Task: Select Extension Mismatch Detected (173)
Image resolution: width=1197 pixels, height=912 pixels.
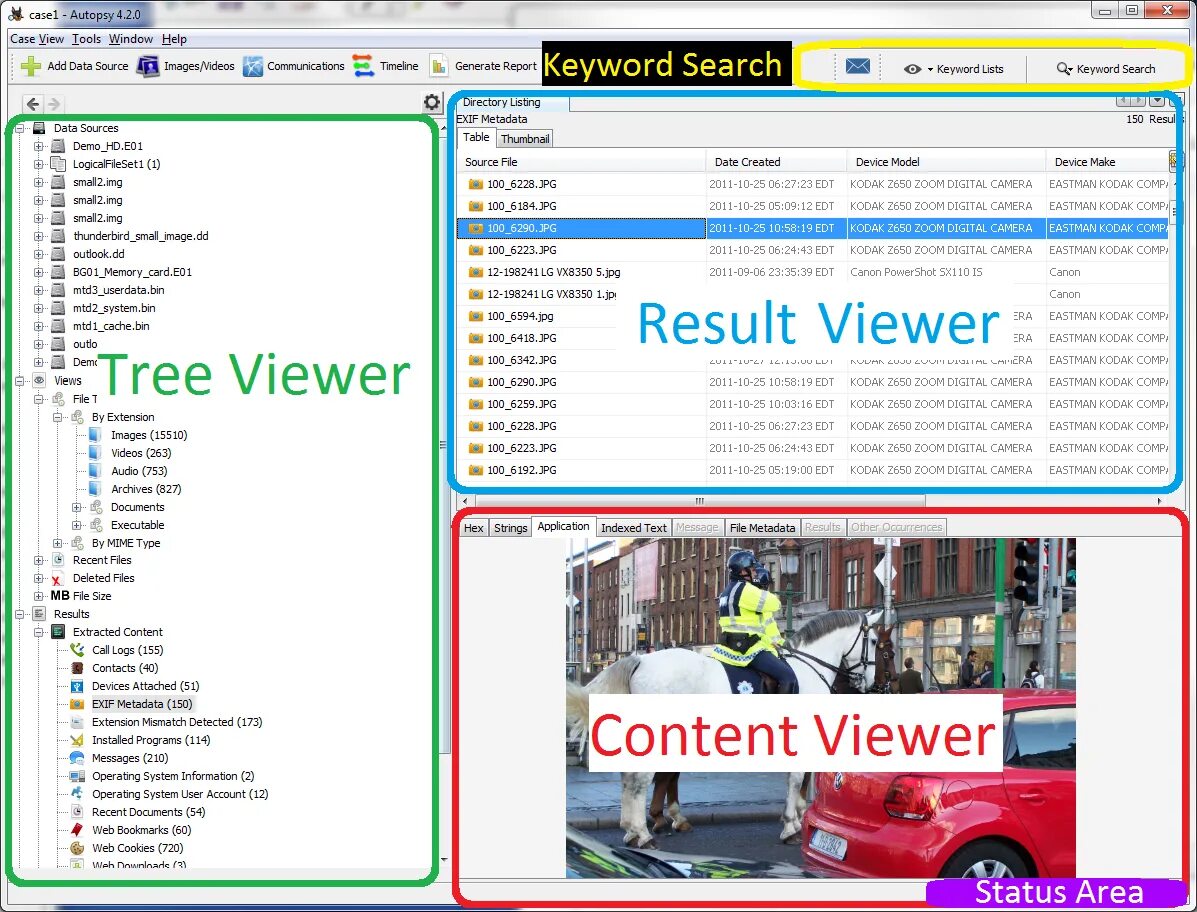Action: [177, 722]
